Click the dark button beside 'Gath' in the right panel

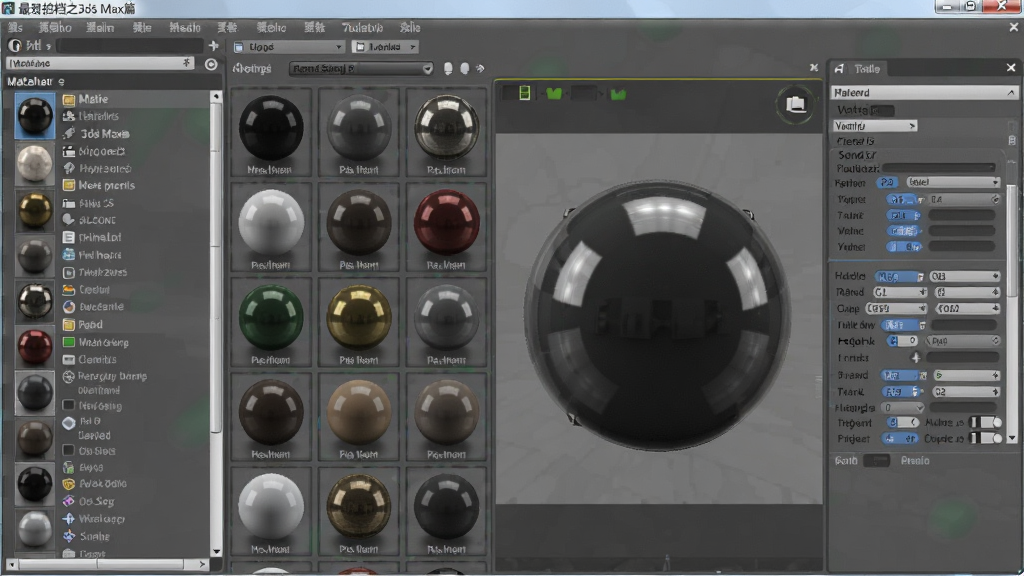(x=876, y=461)
